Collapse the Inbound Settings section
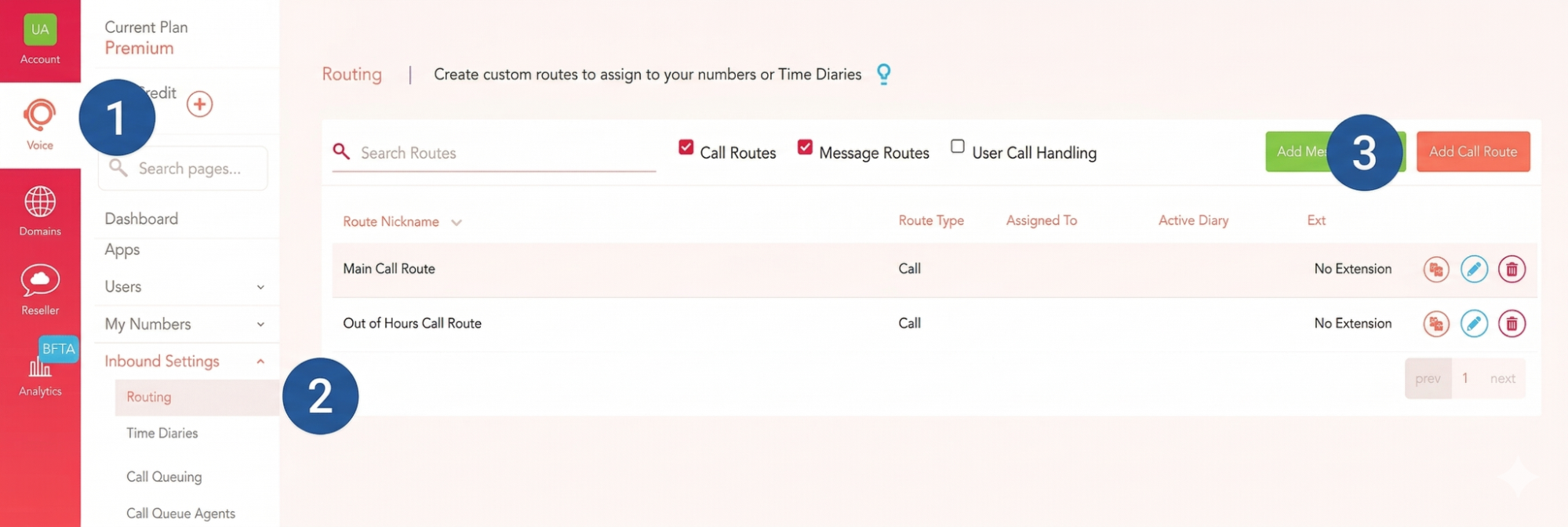The height and width of the screenshot is (527, 1568). 260,362
